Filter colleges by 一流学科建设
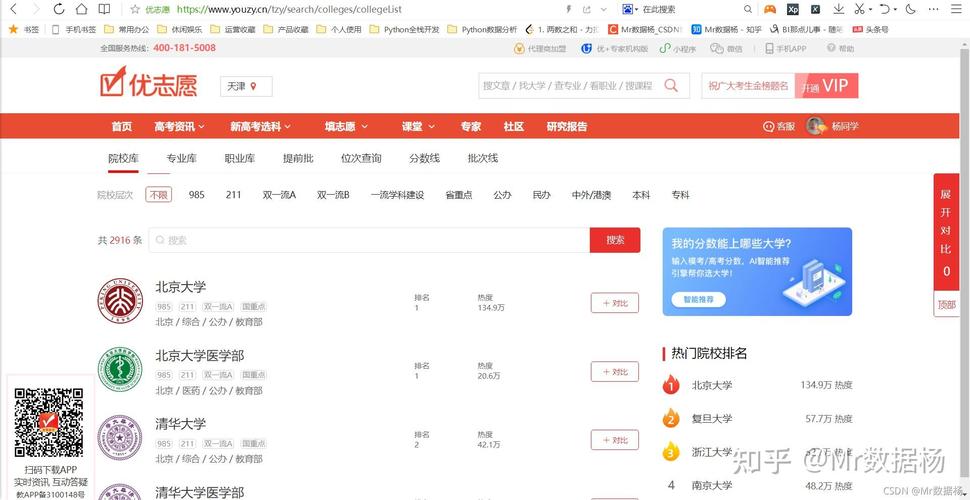This screenshot has width=970, height=500. (x=398, y=195)
